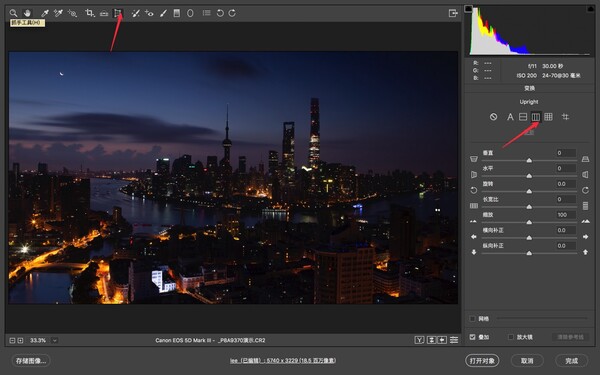Click the 长宽比 aspect slider handle
Screen dimensions: 600x375
(529, 207)
